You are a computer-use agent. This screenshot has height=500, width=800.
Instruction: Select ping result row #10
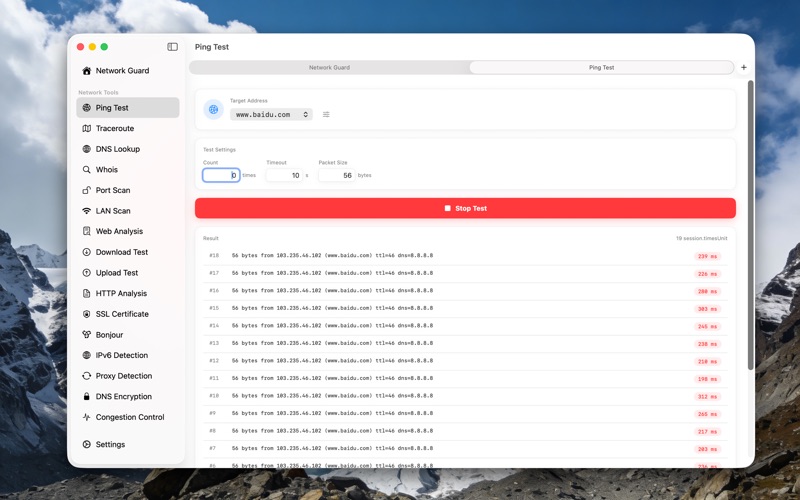[465, 396]
